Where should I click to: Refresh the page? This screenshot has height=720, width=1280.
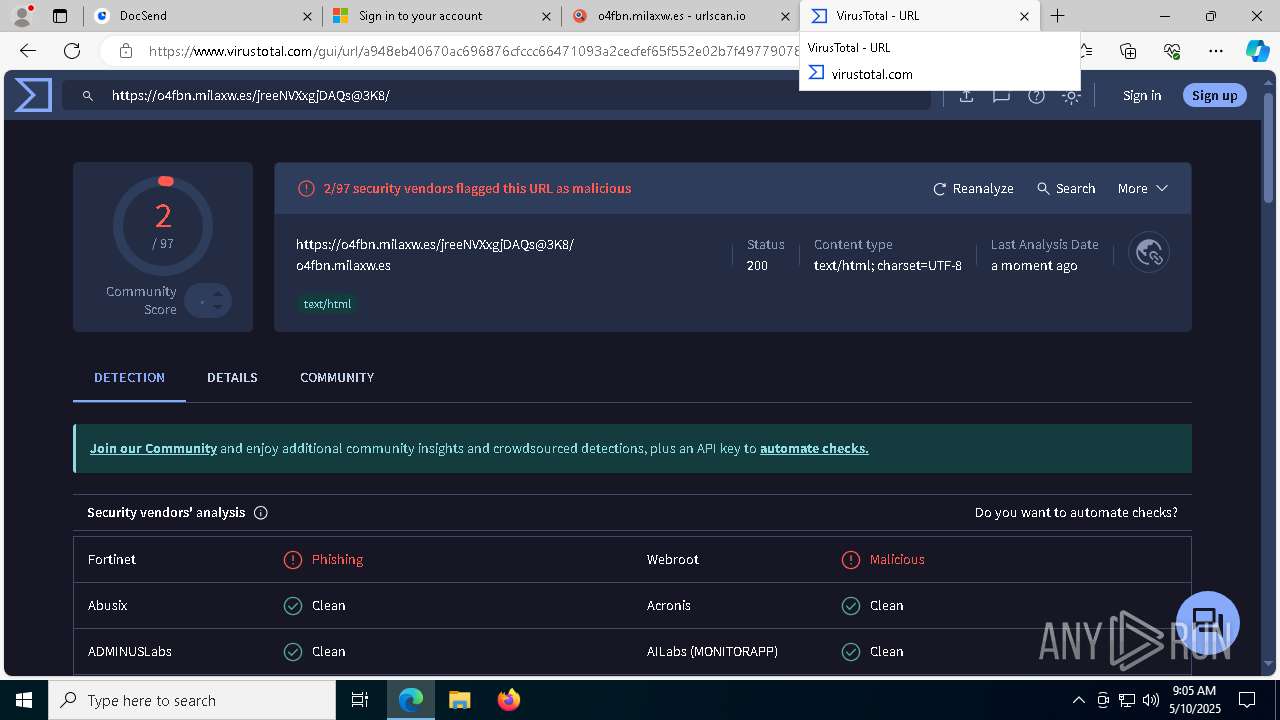coord(72,51)
